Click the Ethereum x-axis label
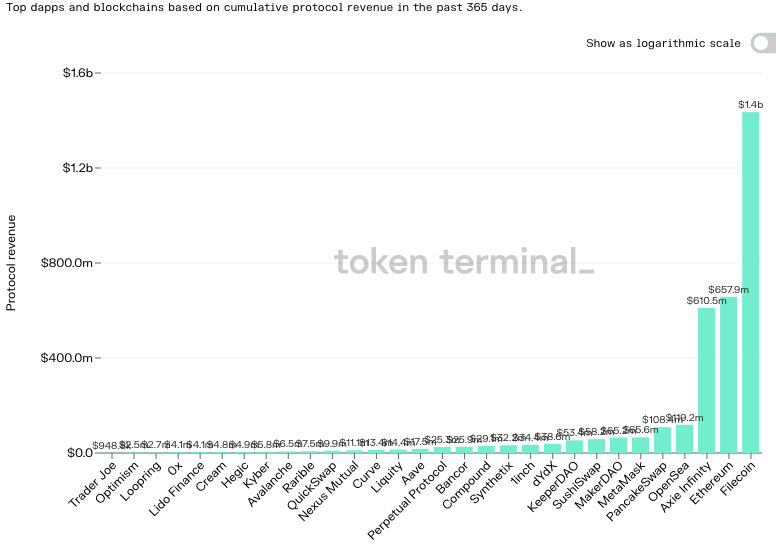Image resolution: width=776 pixels, height=545 pixels. [x=712, y=481]
